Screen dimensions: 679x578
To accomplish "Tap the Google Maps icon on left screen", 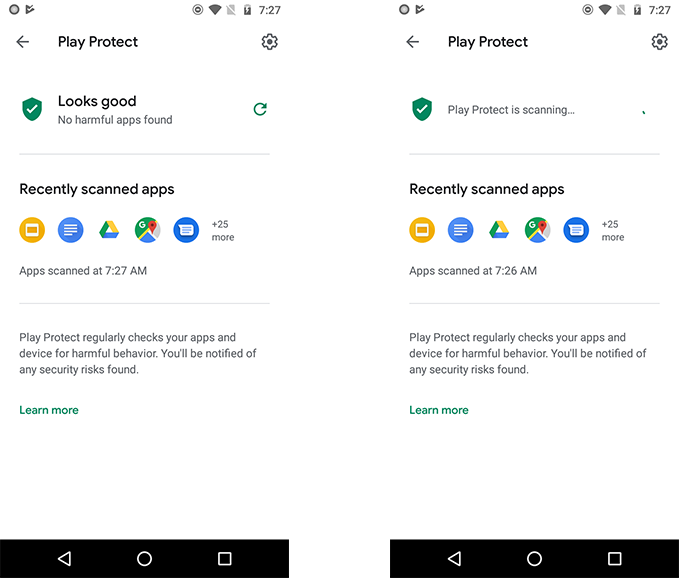I will click(x=148, y=230).
